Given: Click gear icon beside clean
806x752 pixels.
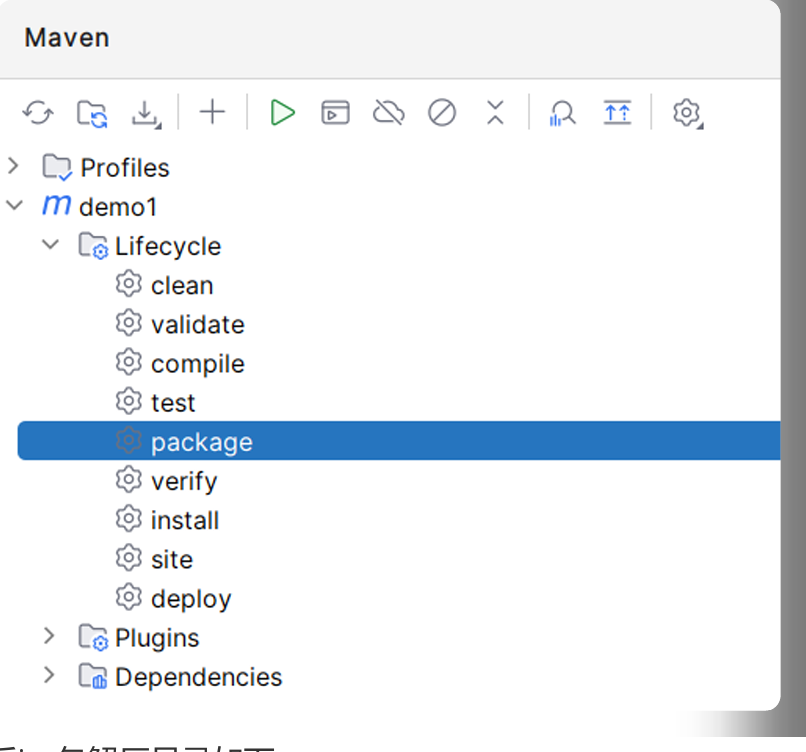Looking at the screenshot, I should click(x=129, y=283).
